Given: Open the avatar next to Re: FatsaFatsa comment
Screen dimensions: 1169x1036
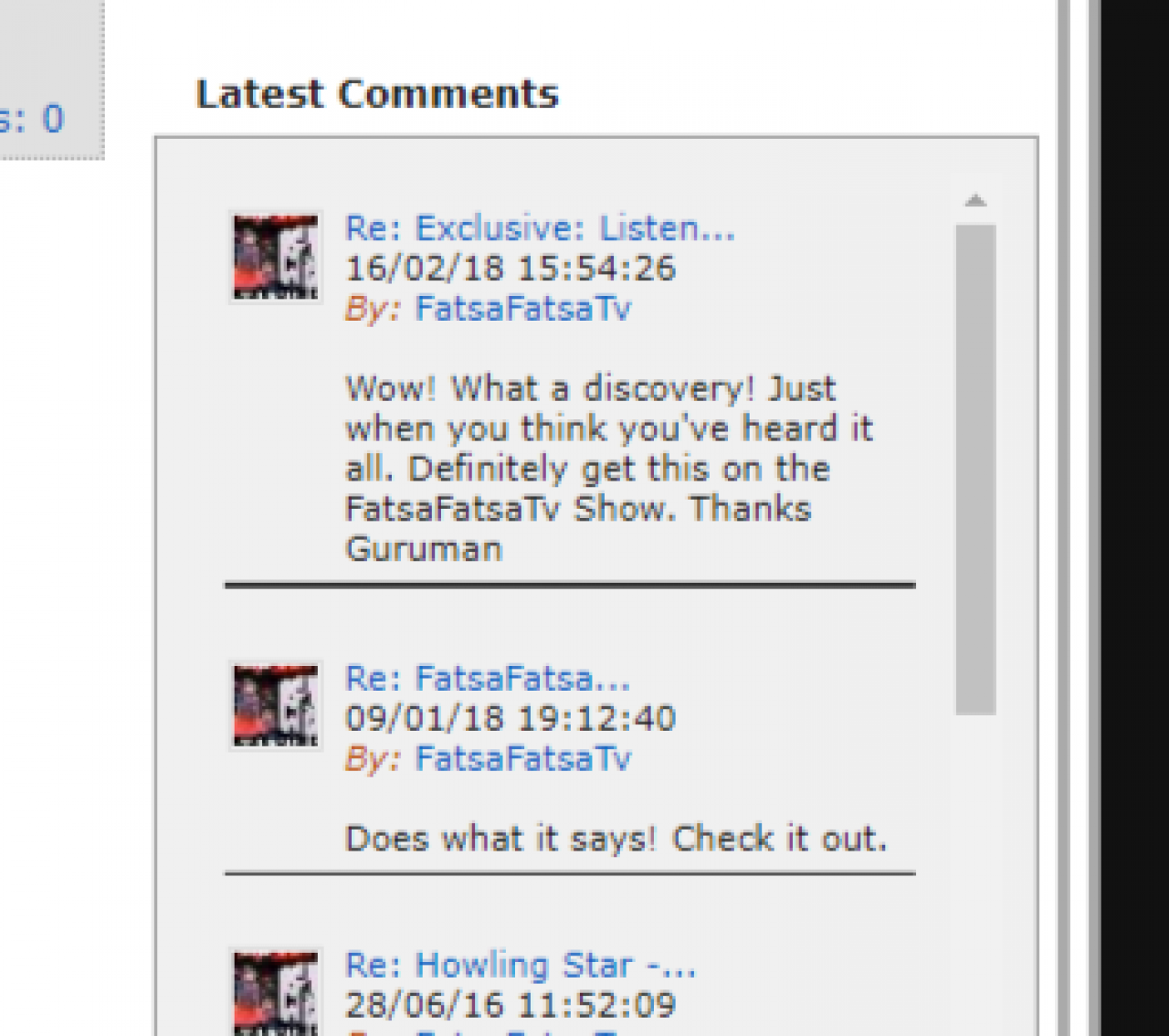Looking at the screenshot, I should [276, 706].
